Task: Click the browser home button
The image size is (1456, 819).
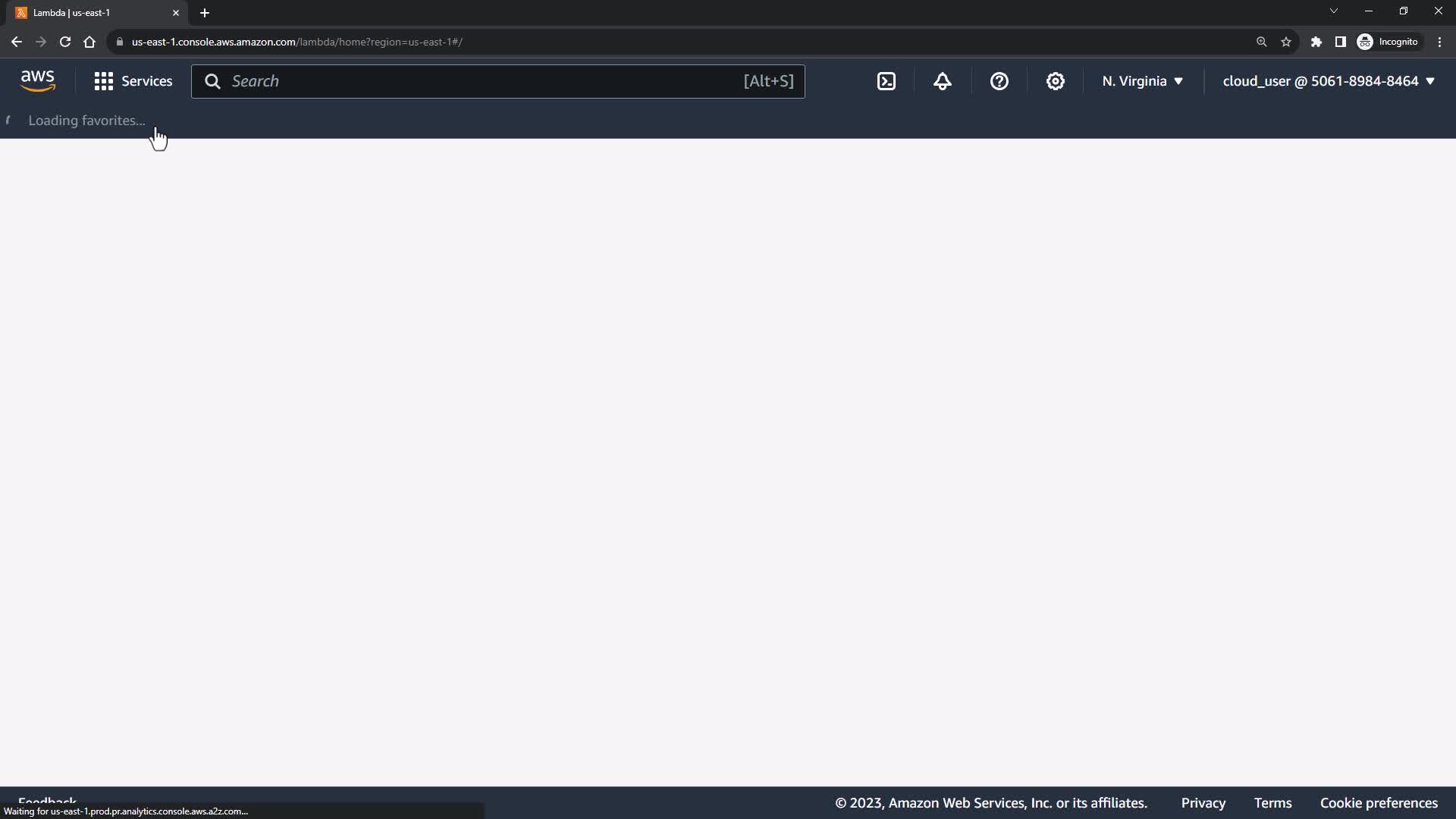Action: [x=89, y=42]
